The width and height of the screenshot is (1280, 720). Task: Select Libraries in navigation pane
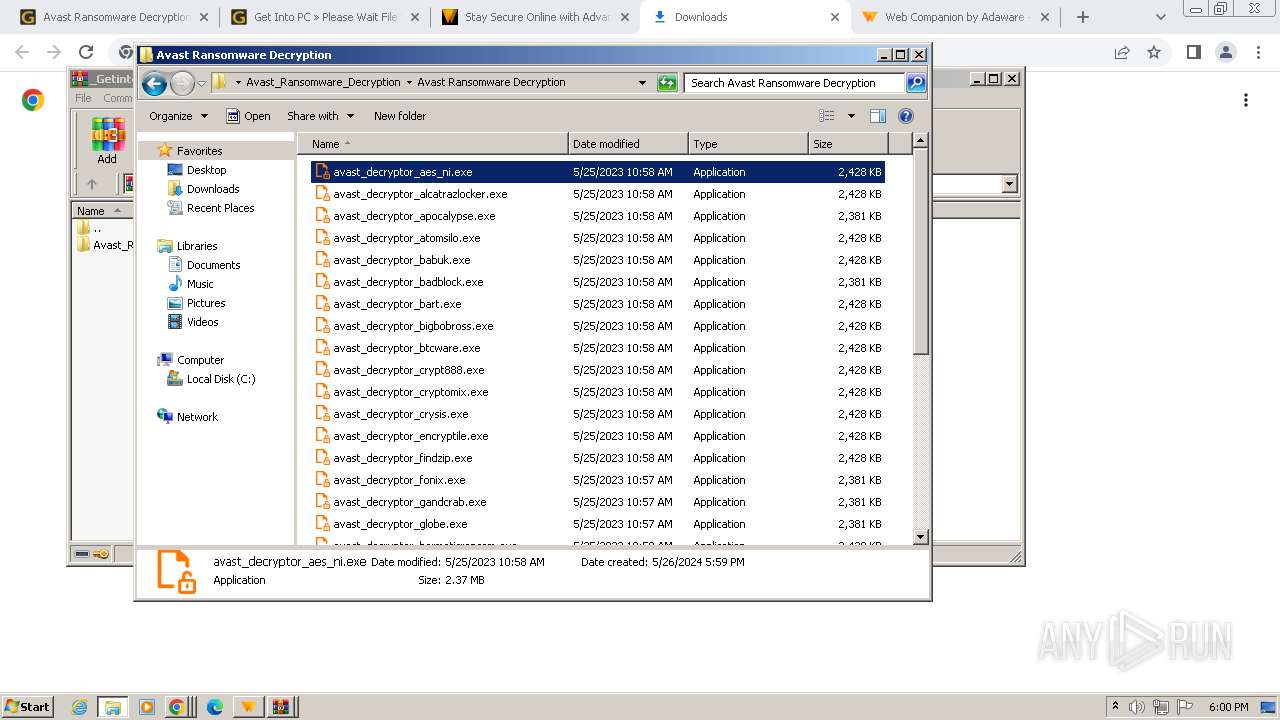[x=197, y=246]
